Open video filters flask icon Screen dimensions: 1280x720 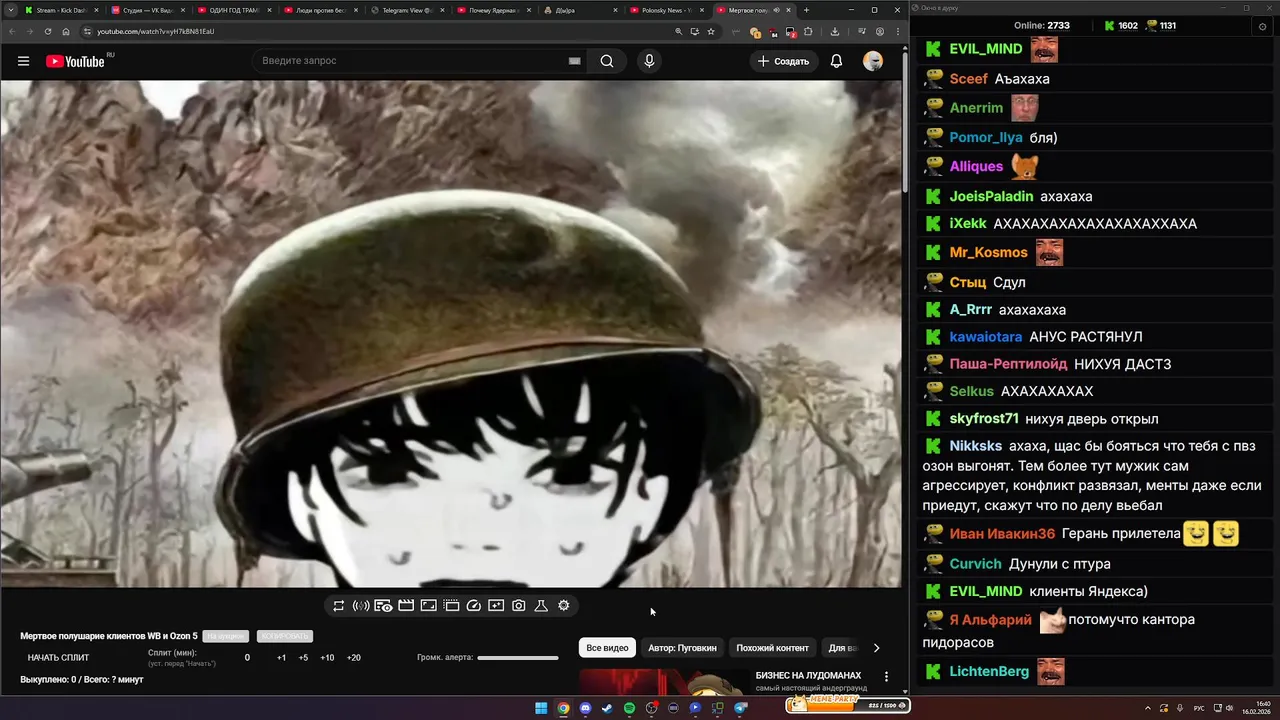541,606
